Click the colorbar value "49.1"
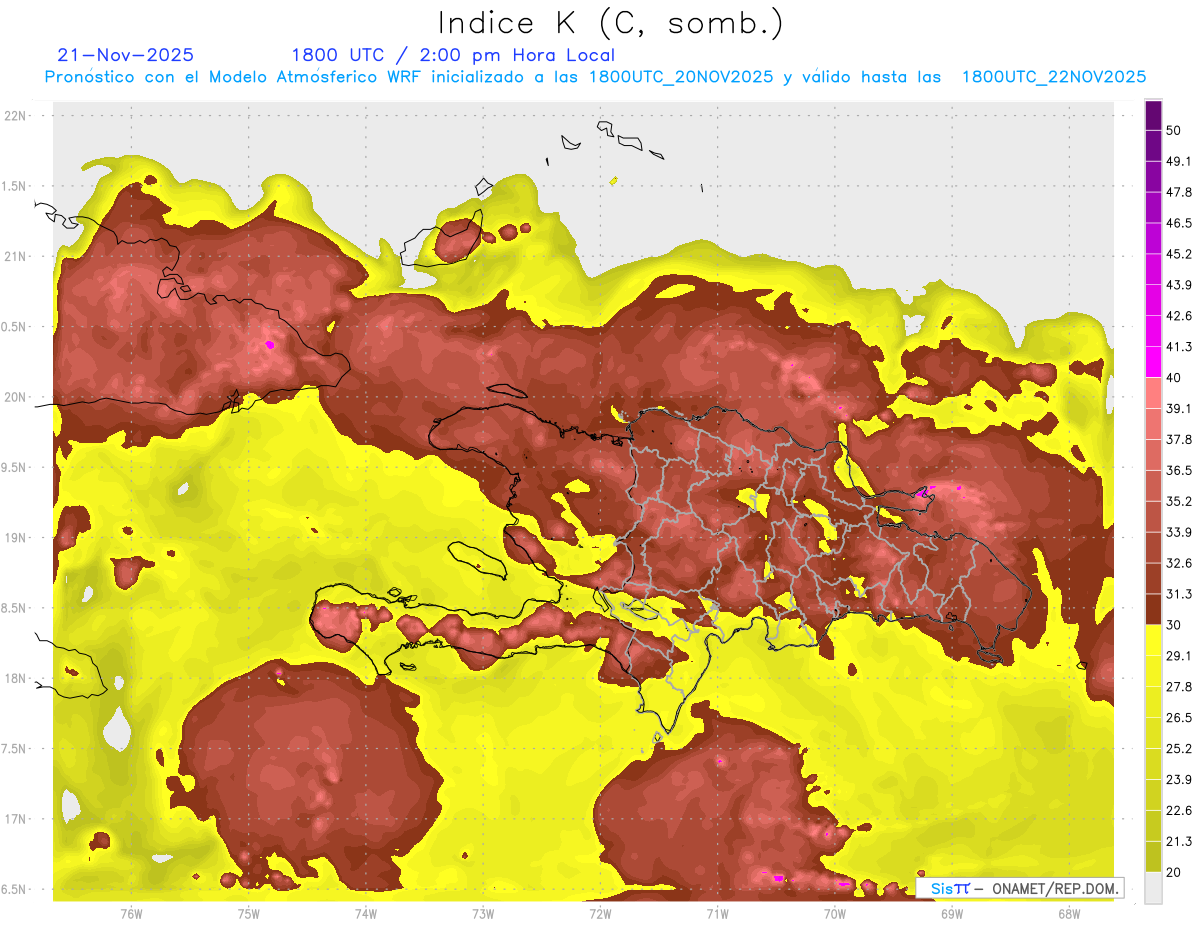 1179,161
